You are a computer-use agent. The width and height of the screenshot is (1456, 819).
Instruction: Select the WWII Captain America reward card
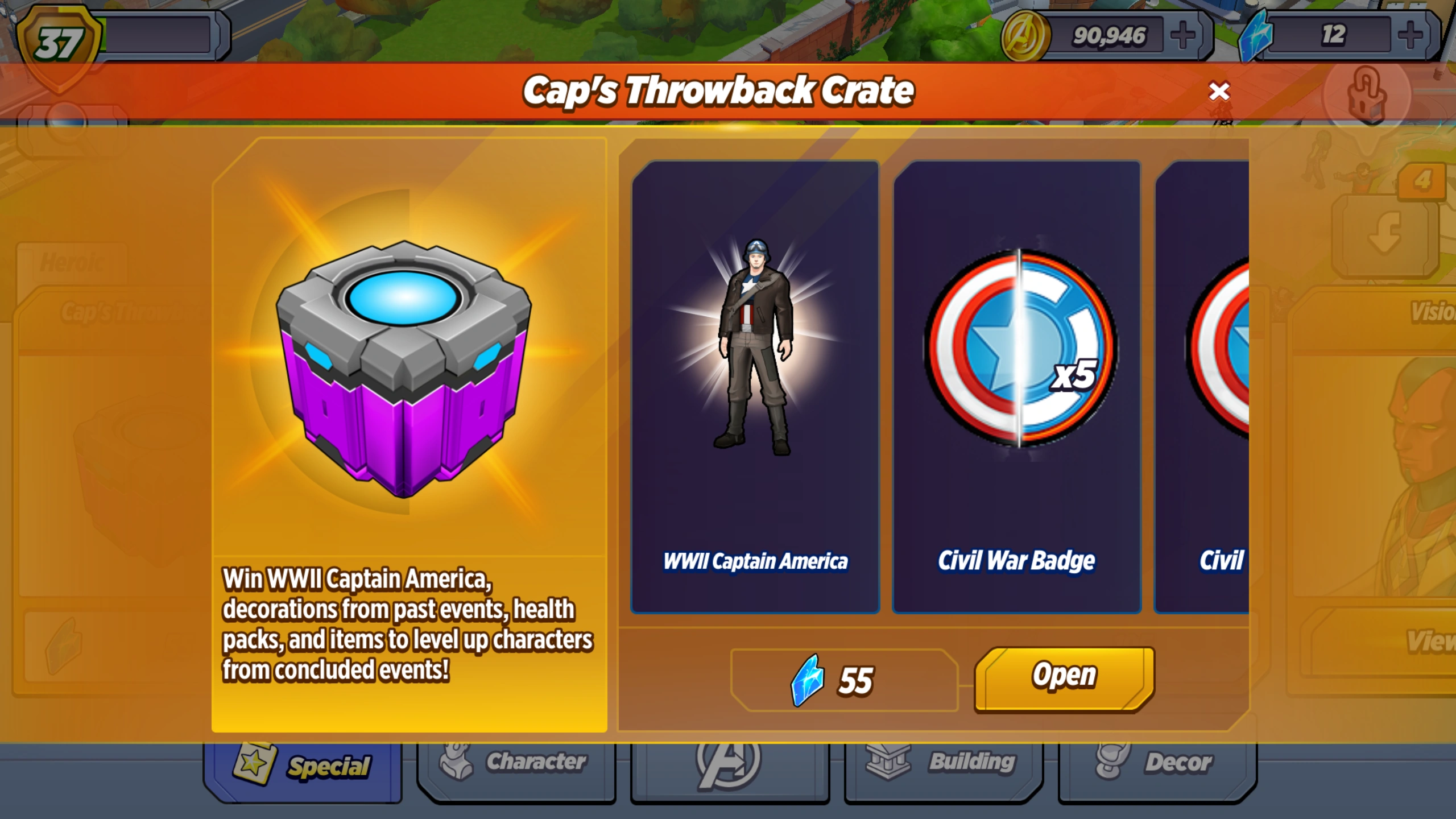[x=755, y=387]
